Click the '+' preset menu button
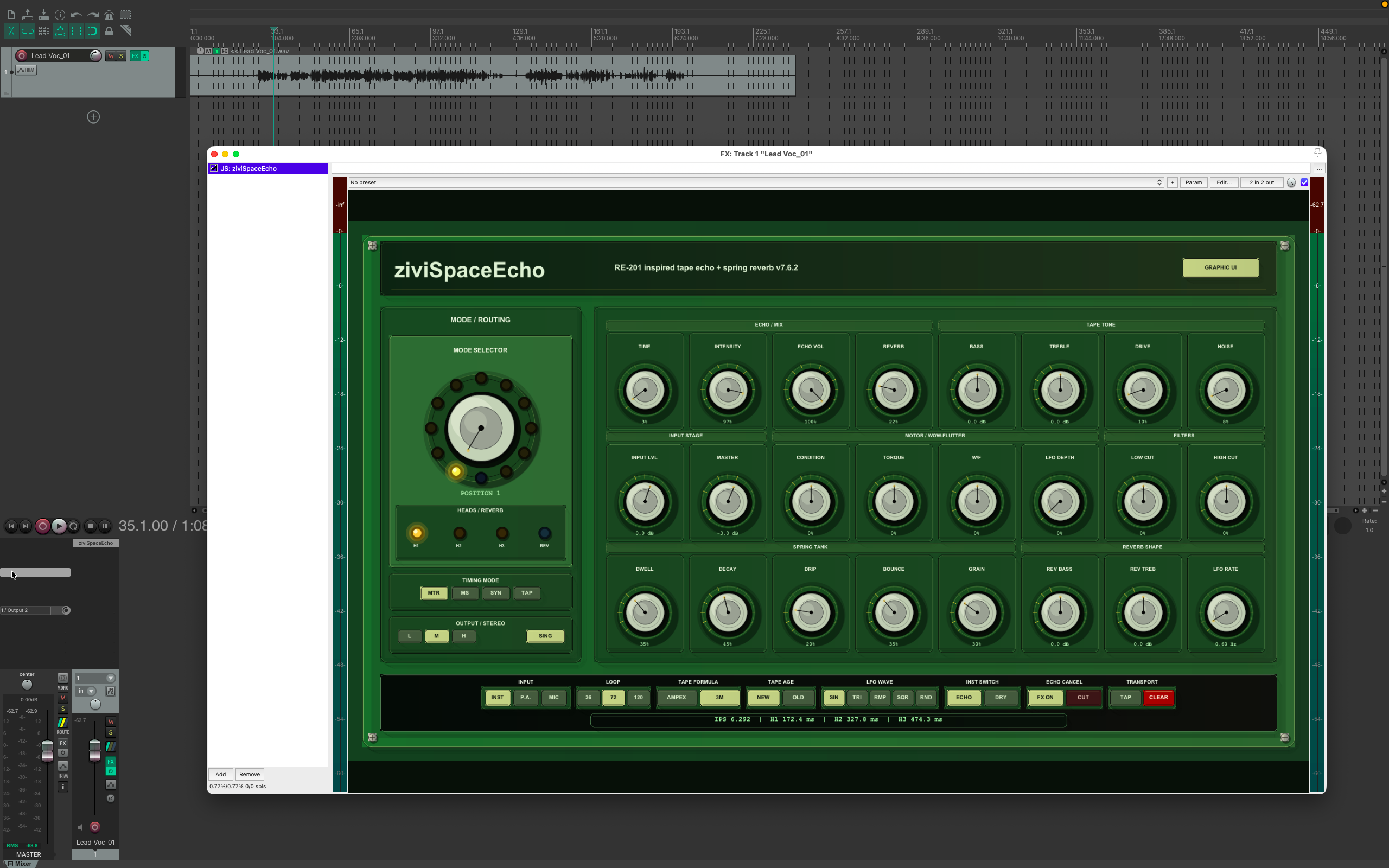 [x=1172, y=183]
